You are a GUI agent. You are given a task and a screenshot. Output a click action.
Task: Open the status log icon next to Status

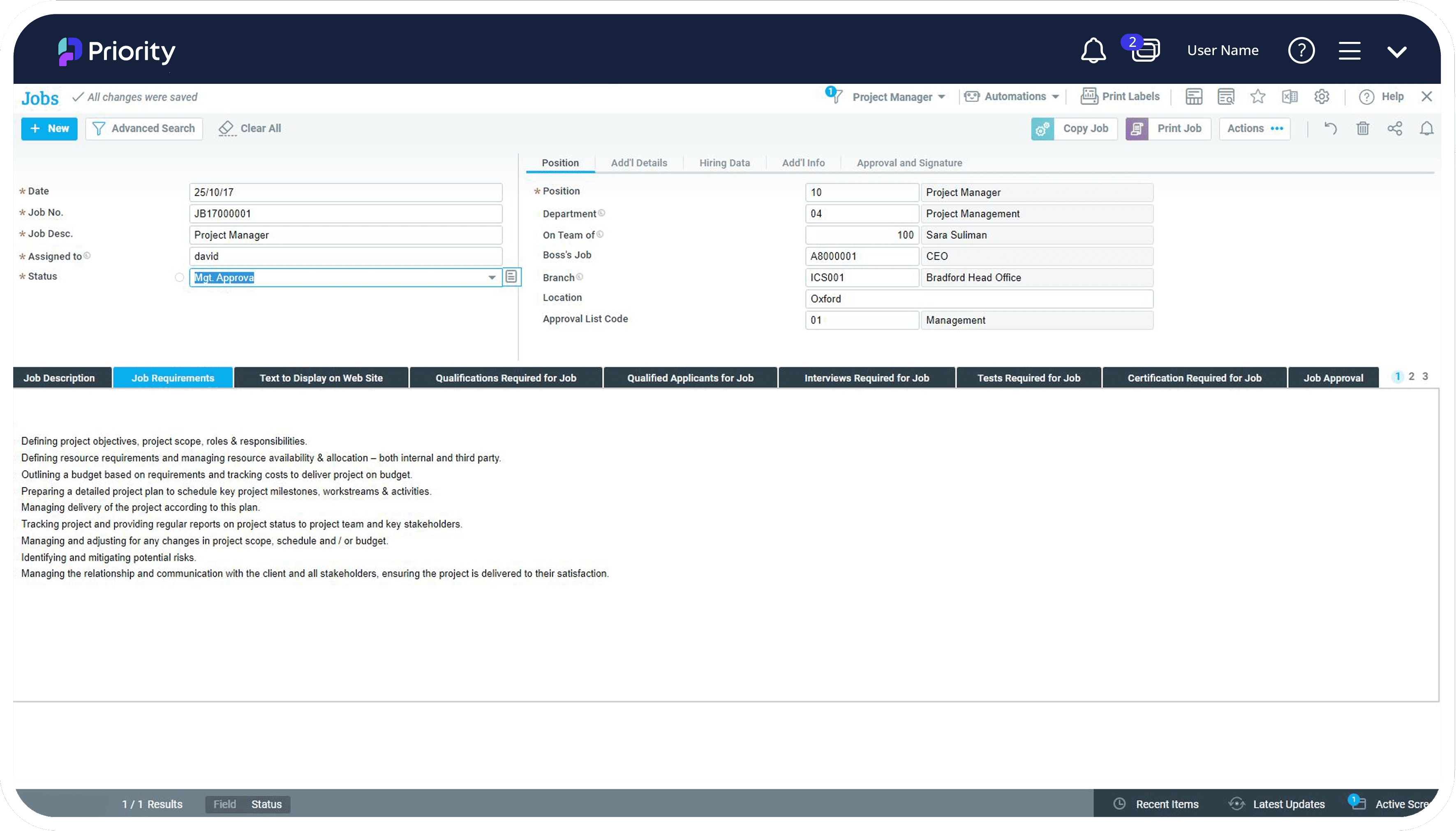[x=511, y=277]
